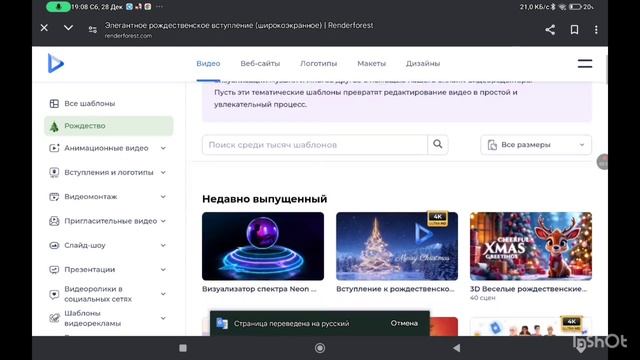Click the Renderforest logo
640x360 pixels.
coord(56,63)
